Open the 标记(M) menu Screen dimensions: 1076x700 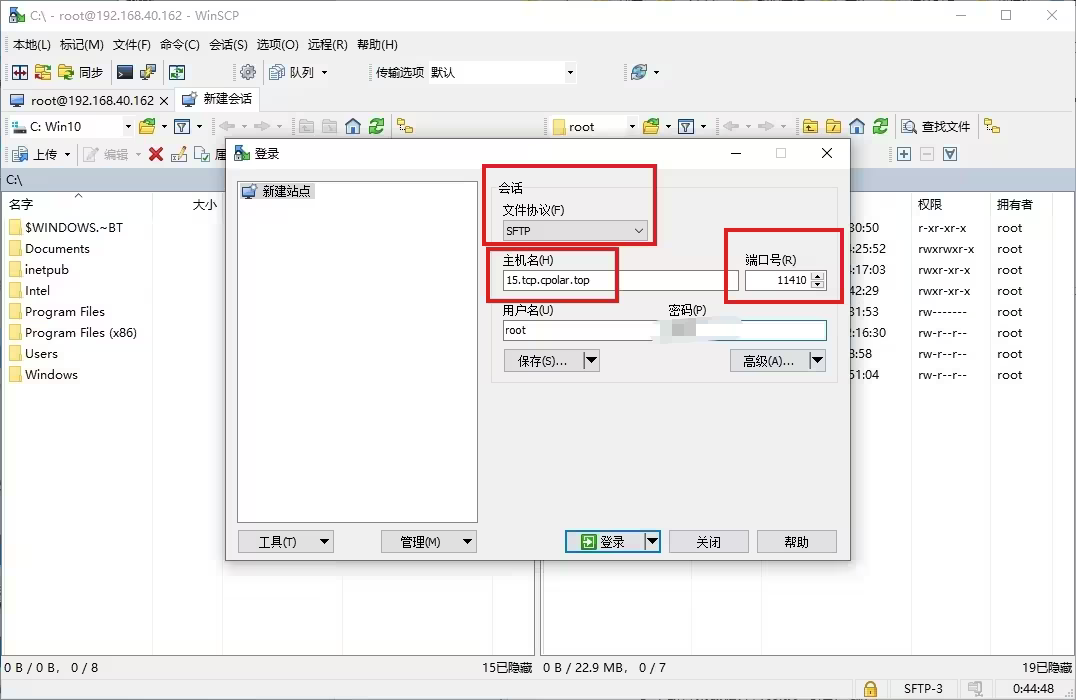tap(82, 45)
